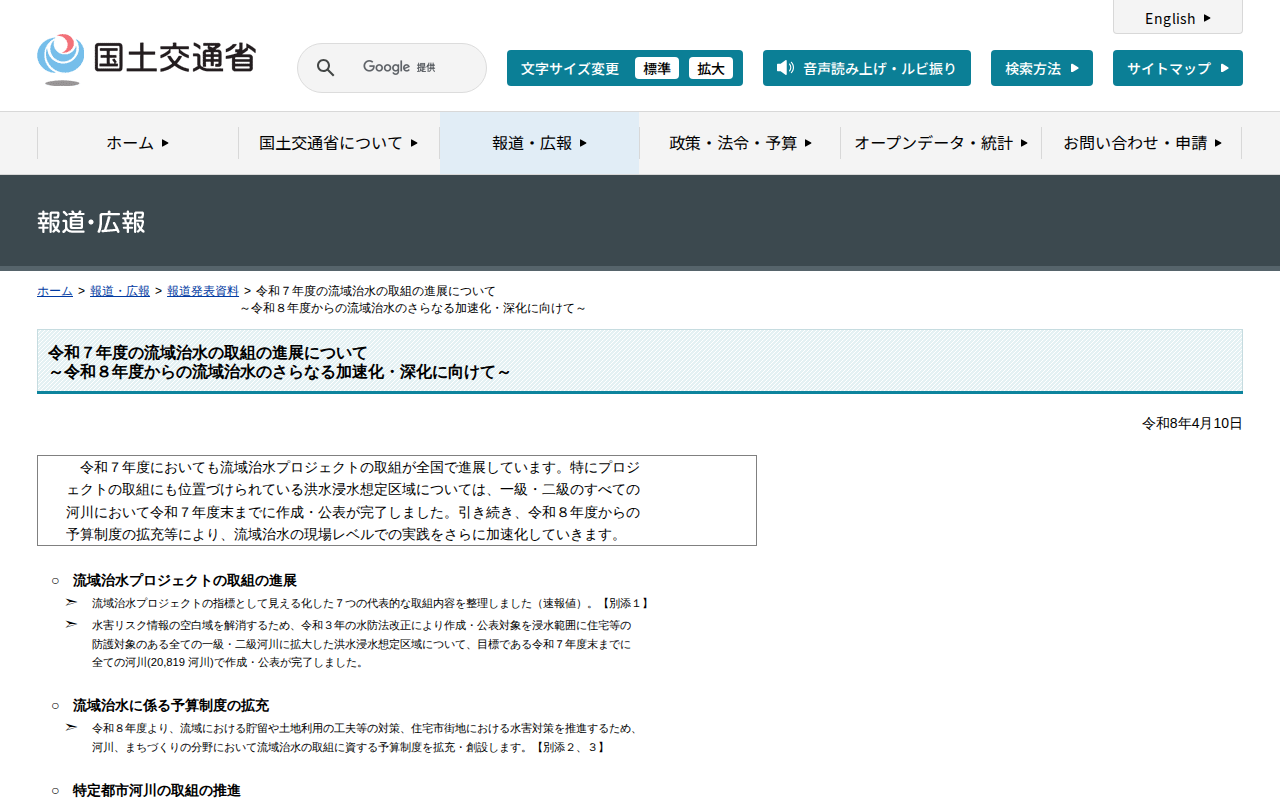Image resolution: width=1280 pixels, height=800 pixels.
Task: Expand 政策・法令・予算 menu
Action: coord(740,143)
